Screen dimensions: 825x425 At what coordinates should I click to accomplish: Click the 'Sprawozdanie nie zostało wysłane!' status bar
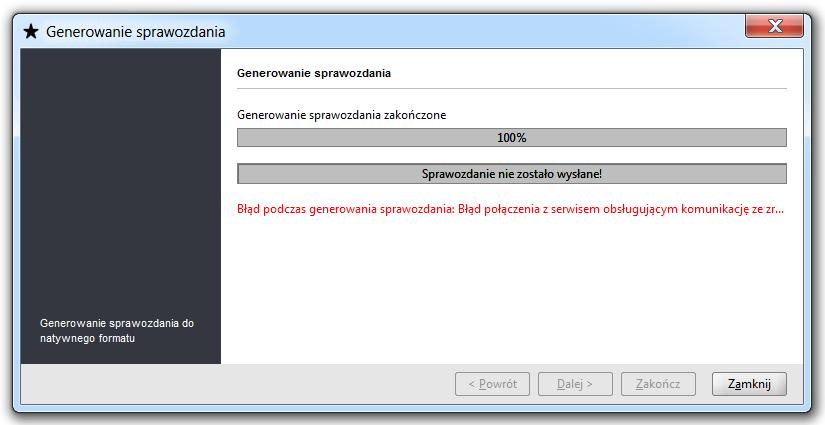(x=512, y=174)
